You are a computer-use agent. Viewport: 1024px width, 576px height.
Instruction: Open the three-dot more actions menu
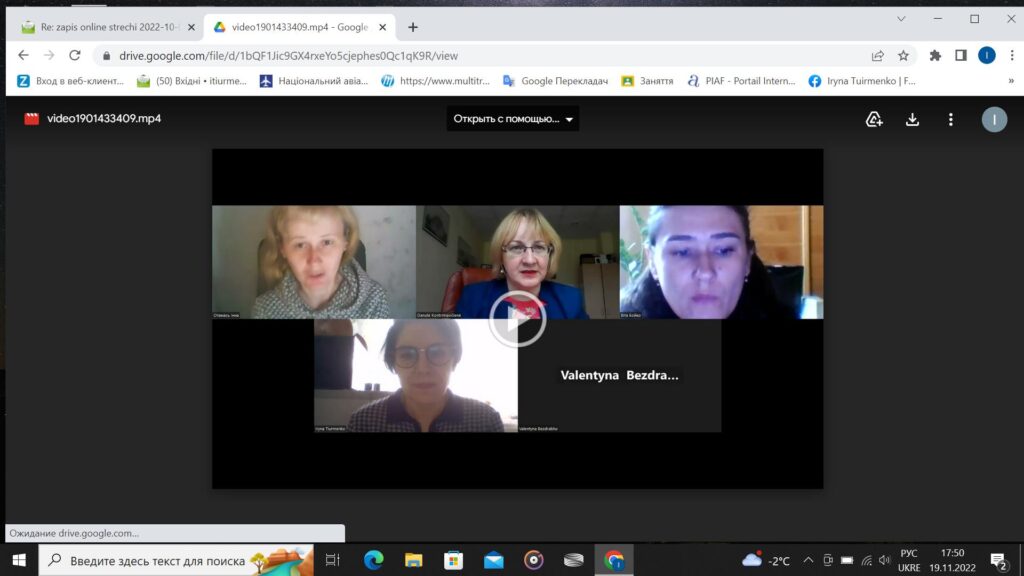(x=950, y=119)
